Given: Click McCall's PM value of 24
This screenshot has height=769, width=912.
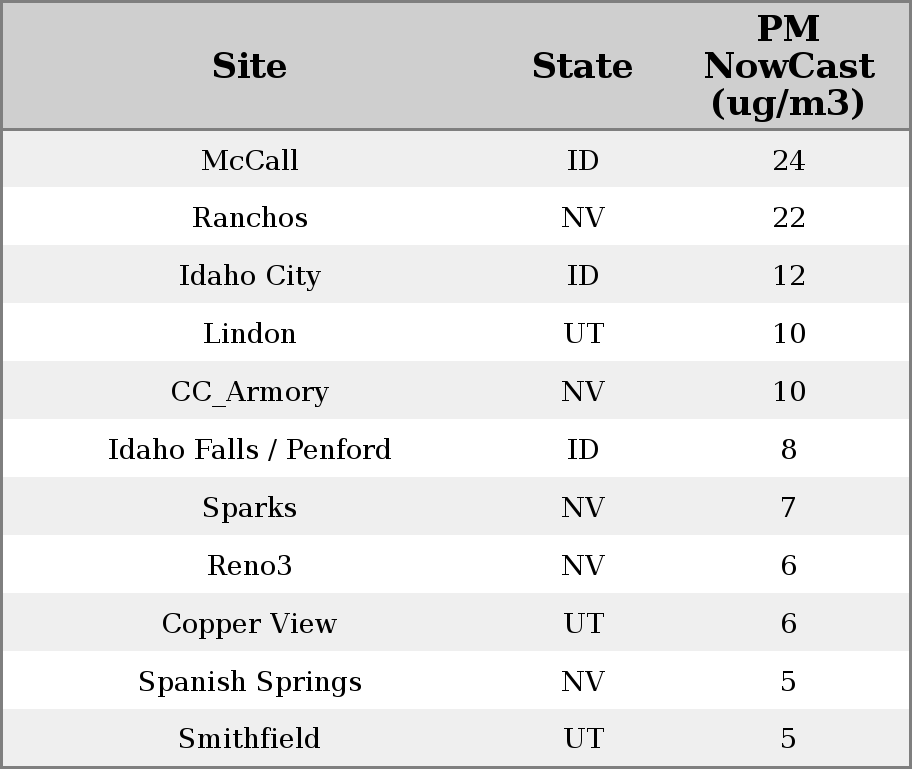Looking at the screenshot, I should (x=788, y=161).
